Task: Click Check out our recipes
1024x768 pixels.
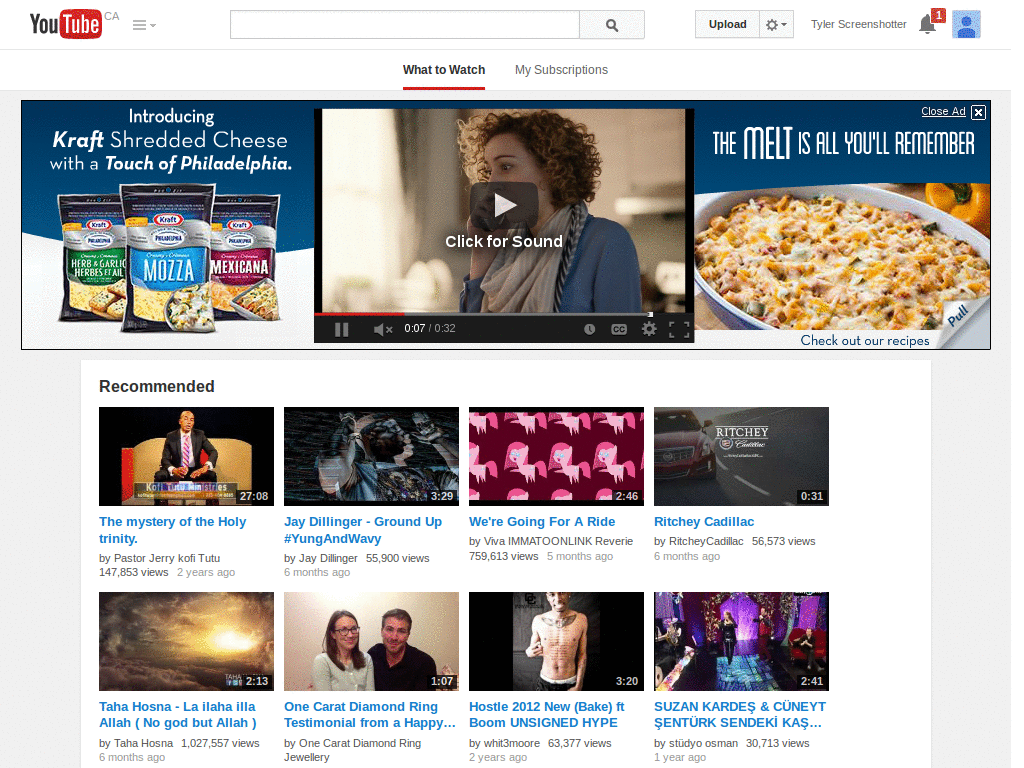Action: click(865, 340)
